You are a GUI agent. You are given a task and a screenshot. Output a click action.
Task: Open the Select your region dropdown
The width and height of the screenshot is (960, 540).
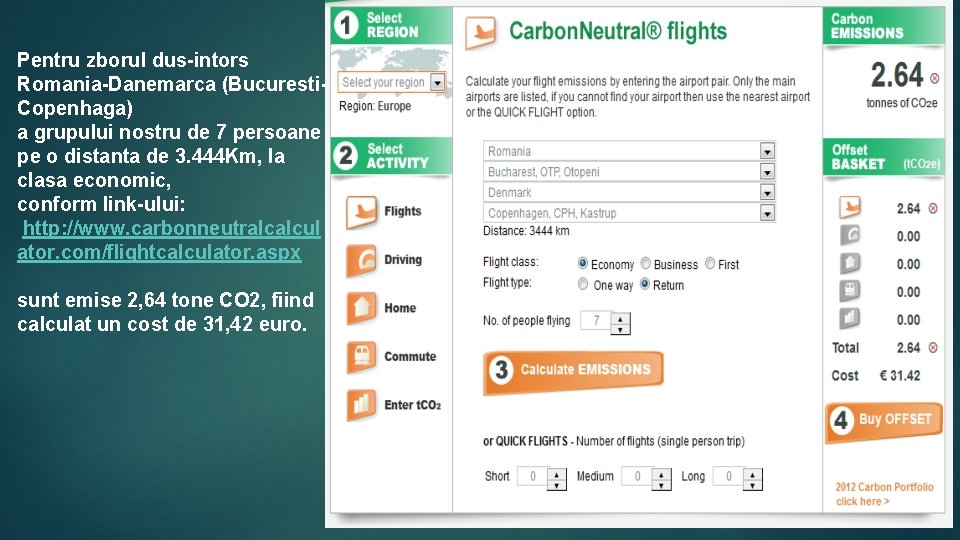pos(437,82)
